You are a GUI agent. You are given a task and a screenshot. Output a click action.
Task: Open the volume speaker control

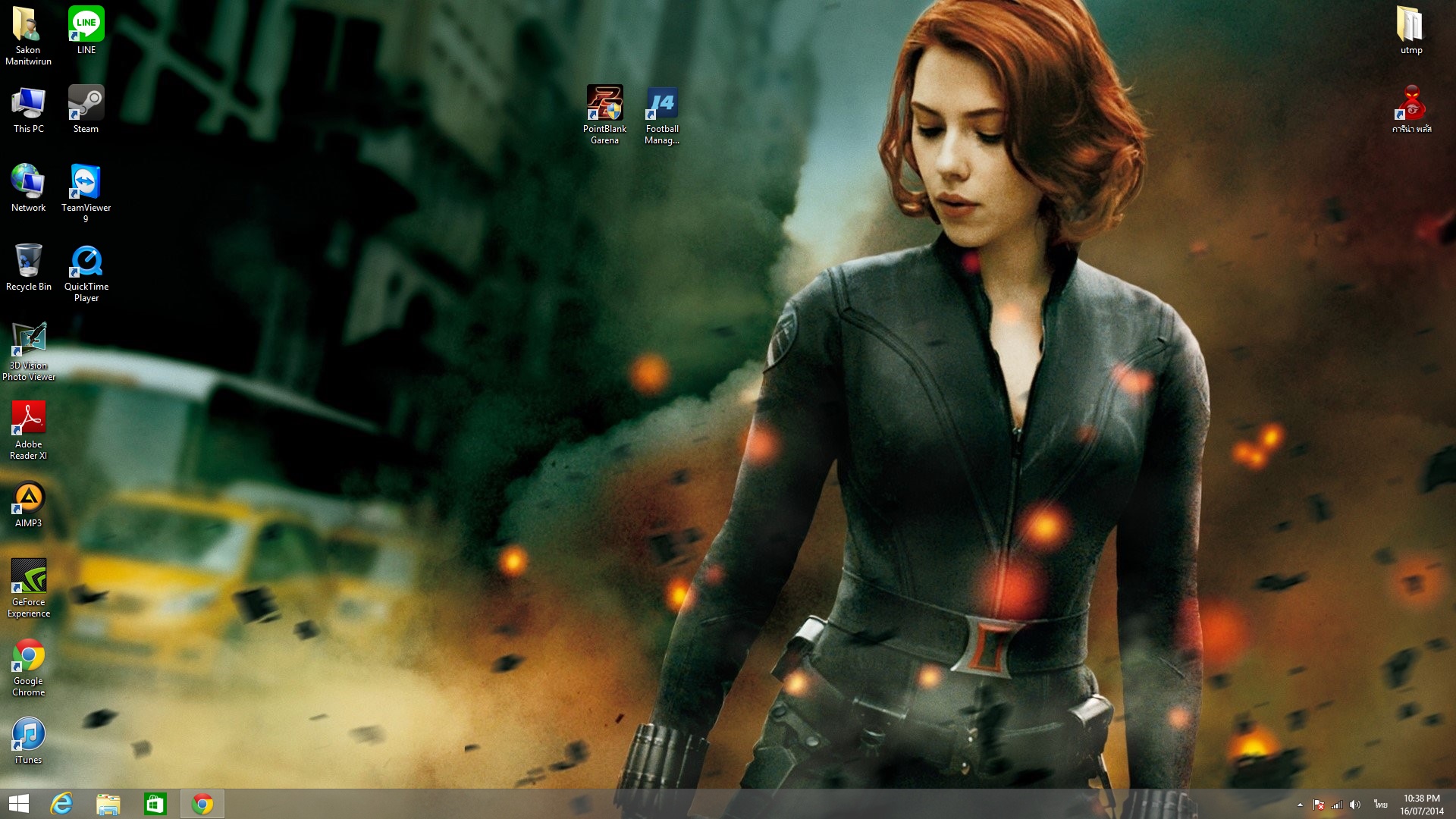1355,805
